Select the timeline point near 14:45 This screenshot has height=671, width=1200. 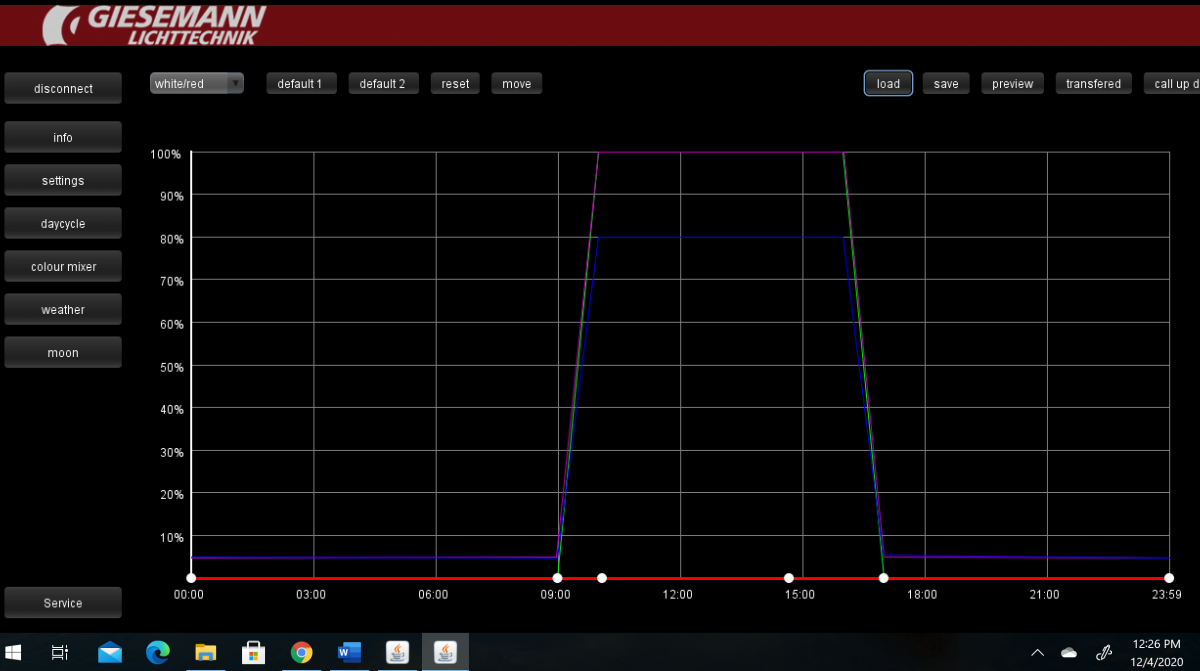[789, 578]
